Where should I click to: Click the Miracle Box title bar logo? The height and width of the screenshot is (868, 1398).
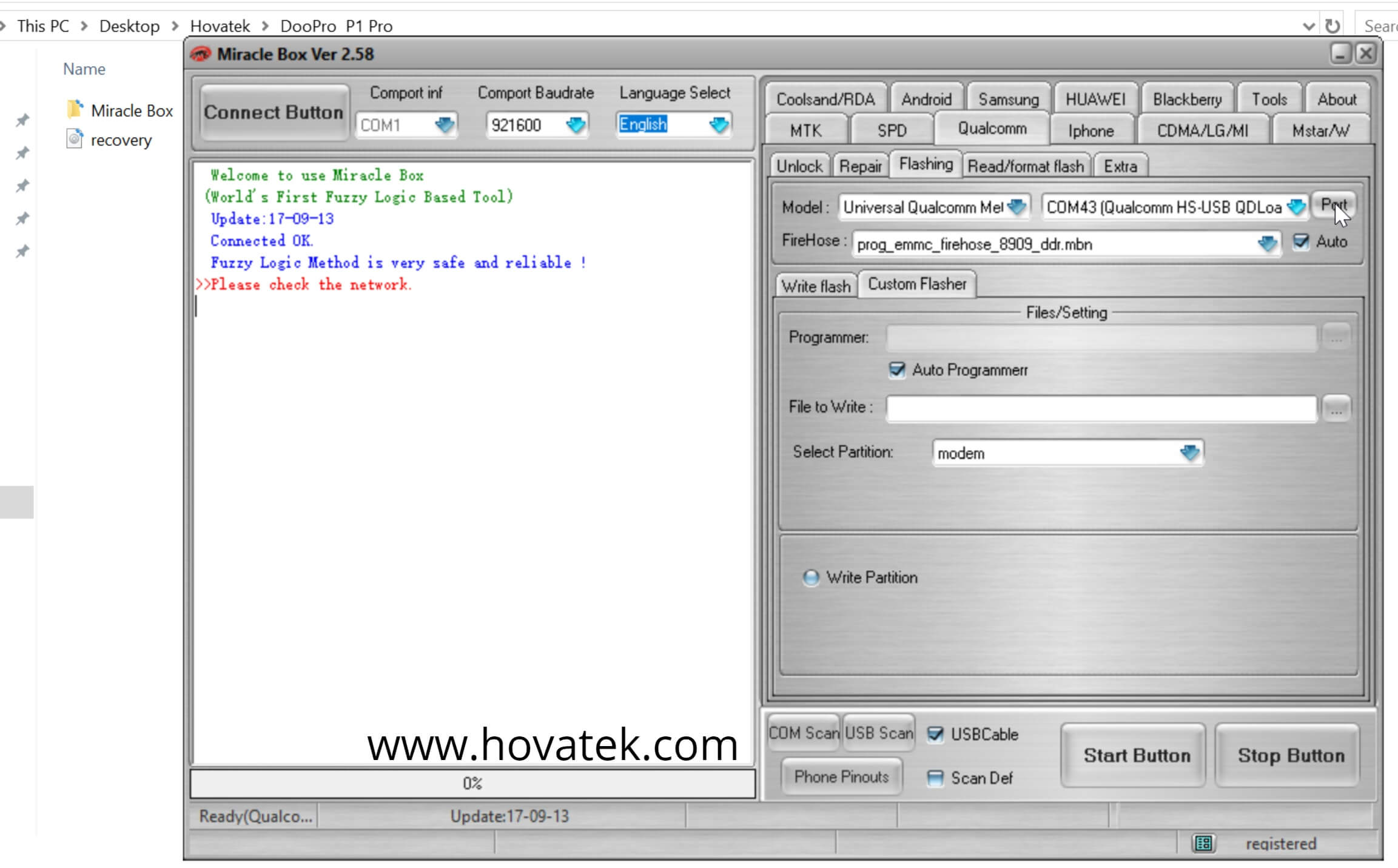click(x=201, y=54)
